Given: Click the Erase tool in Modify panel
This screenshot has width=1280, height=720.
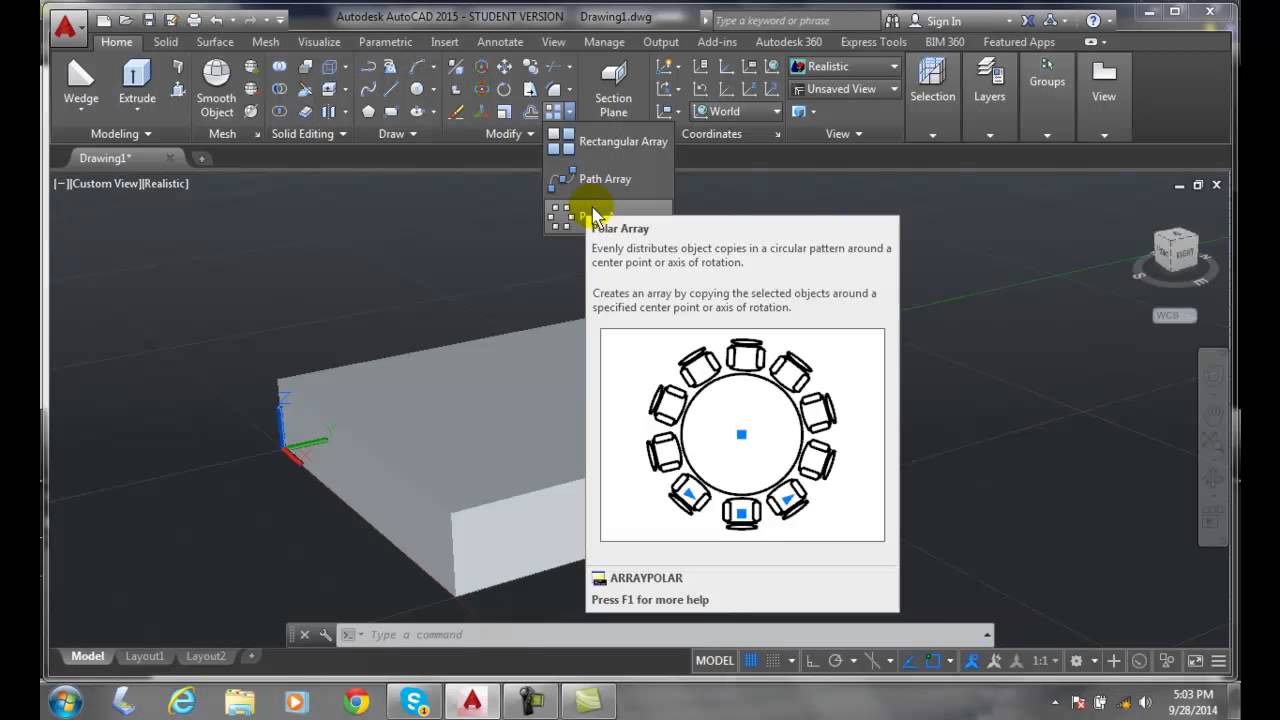Looking at the screenshot, I should (456, 112).
